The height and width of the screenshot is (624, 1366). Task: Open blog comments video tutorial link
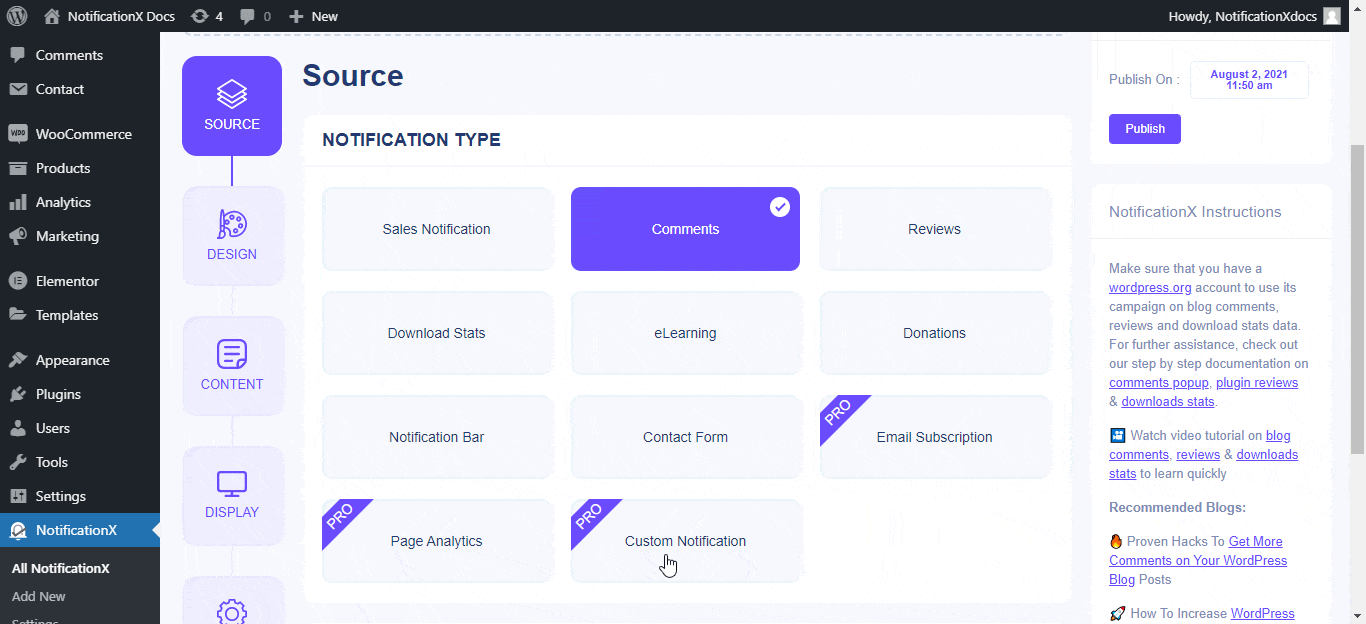click(1199, 445)
